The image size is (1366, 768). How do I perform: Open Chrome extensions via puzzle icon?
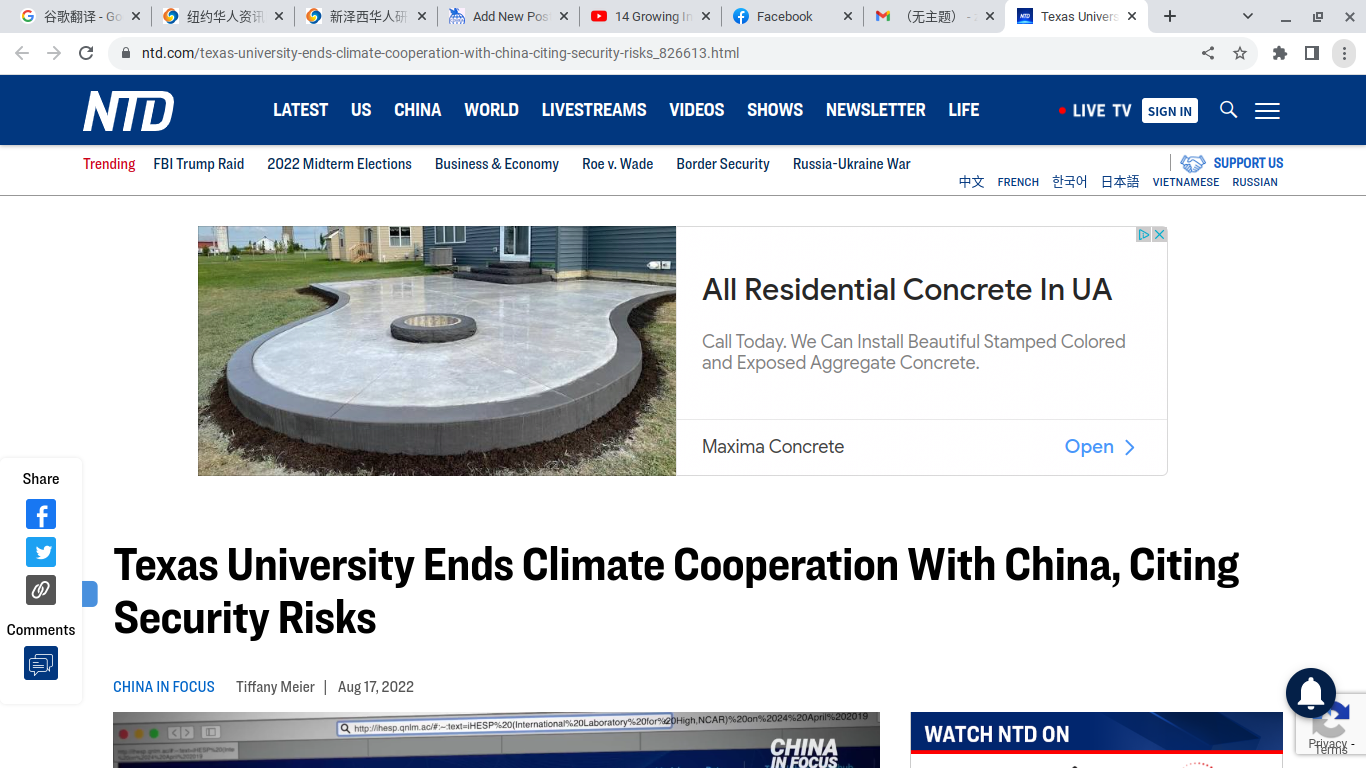pyautogui.click(x=1279, y=53)
